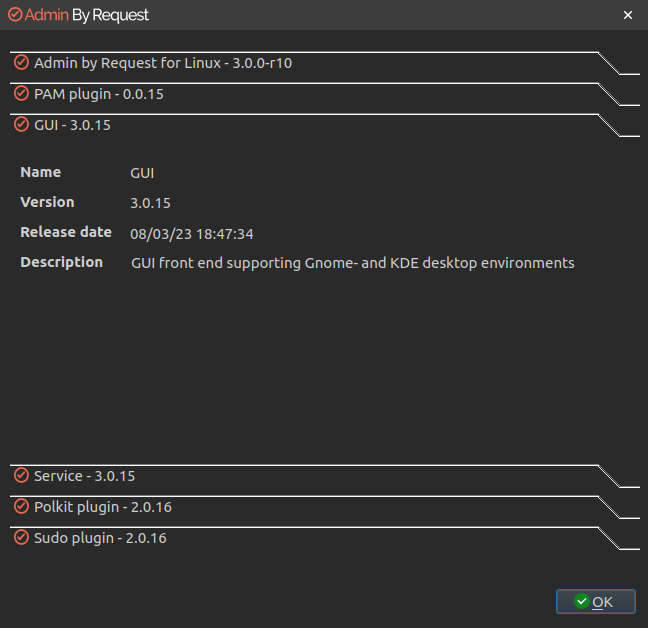Expand the Polkit plugin - 2.0.16 section
Viewport: 648px width, 628px height.
pyautogui.click(x=324, y=507)
